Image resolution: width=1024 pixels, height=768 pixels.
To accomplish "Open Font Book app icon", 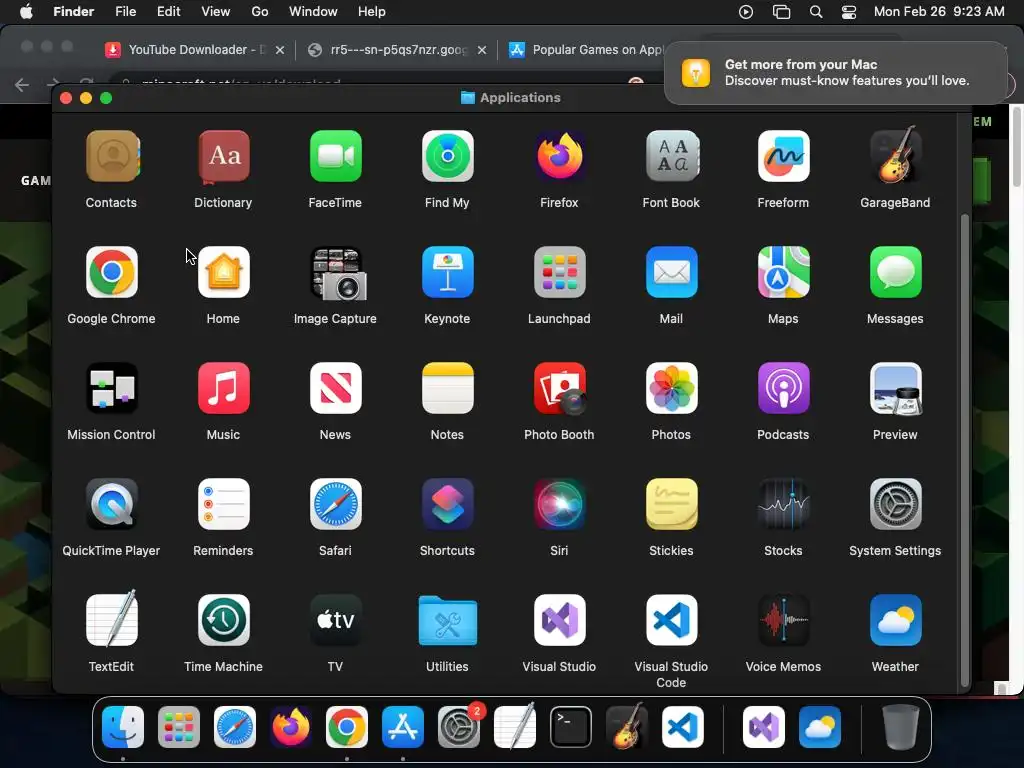I will pyautogui.click(x=671, y=157).
